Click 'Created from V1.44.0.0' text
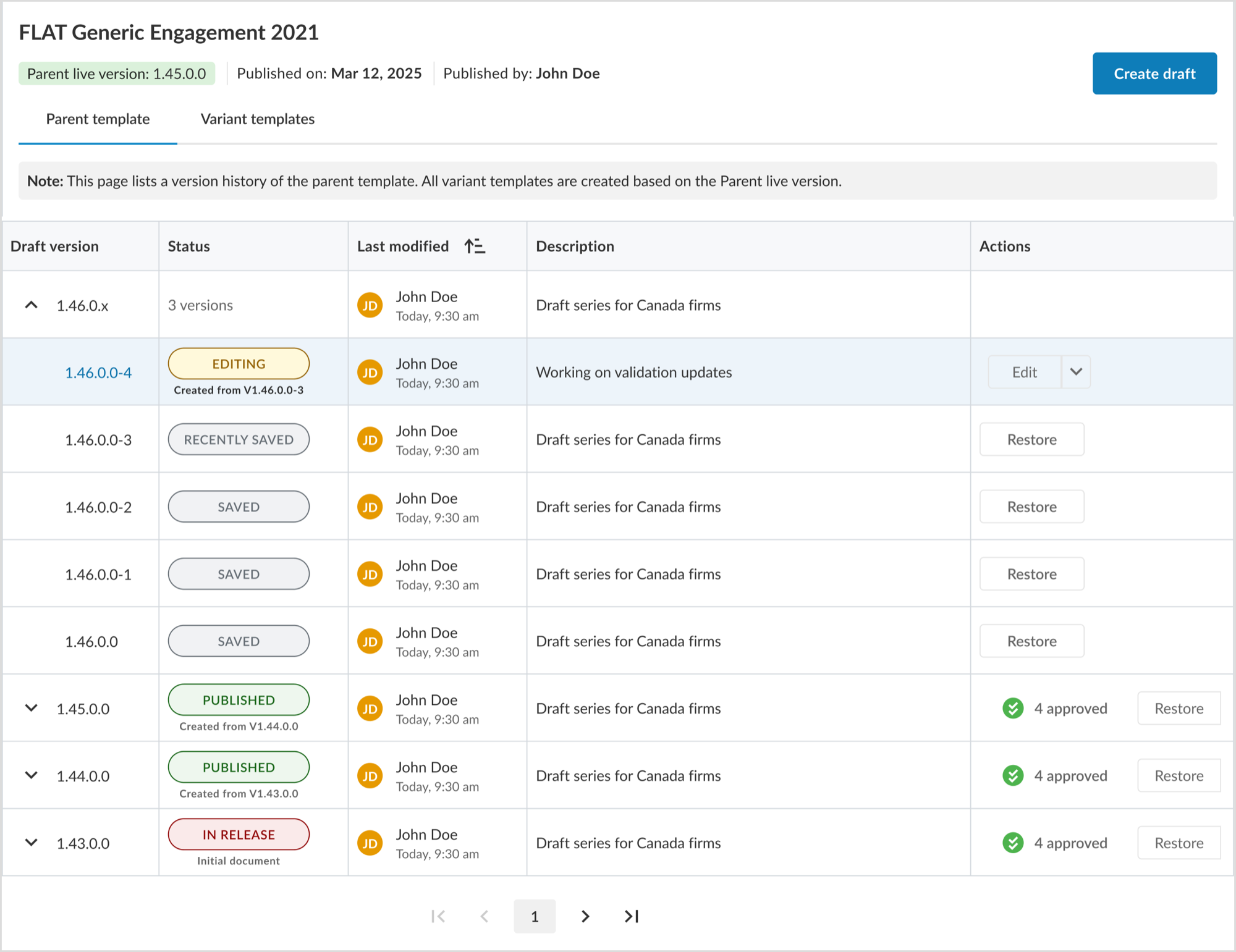 (x=239, y=727)
